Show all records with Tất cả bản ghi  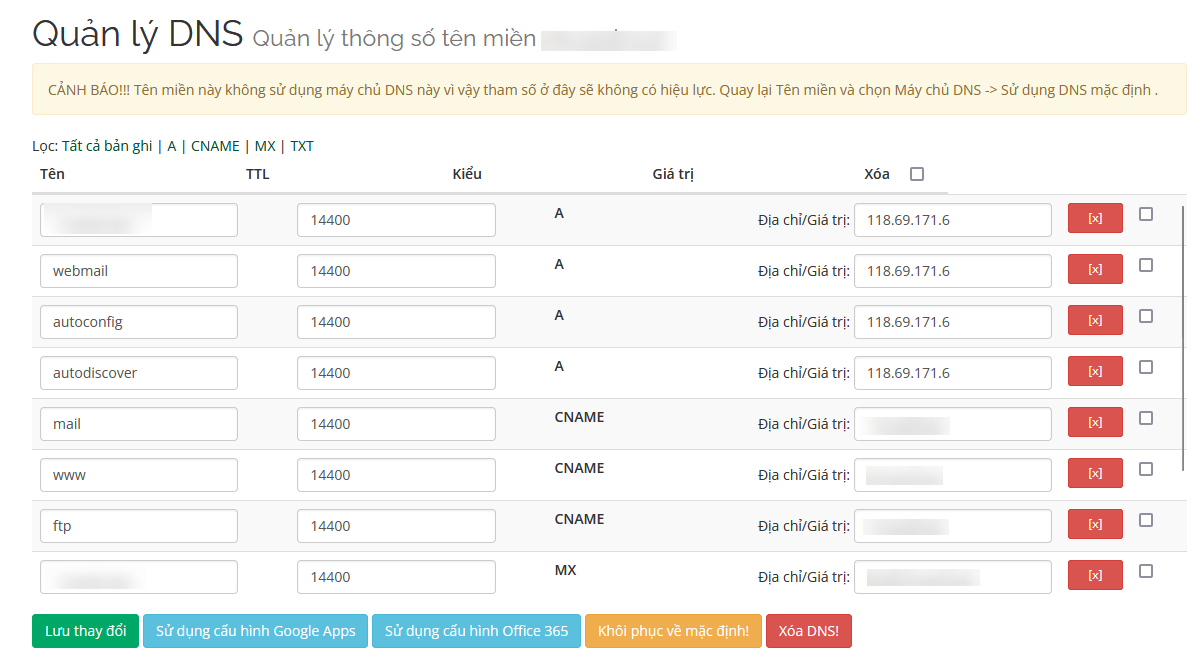click(107, 146)
